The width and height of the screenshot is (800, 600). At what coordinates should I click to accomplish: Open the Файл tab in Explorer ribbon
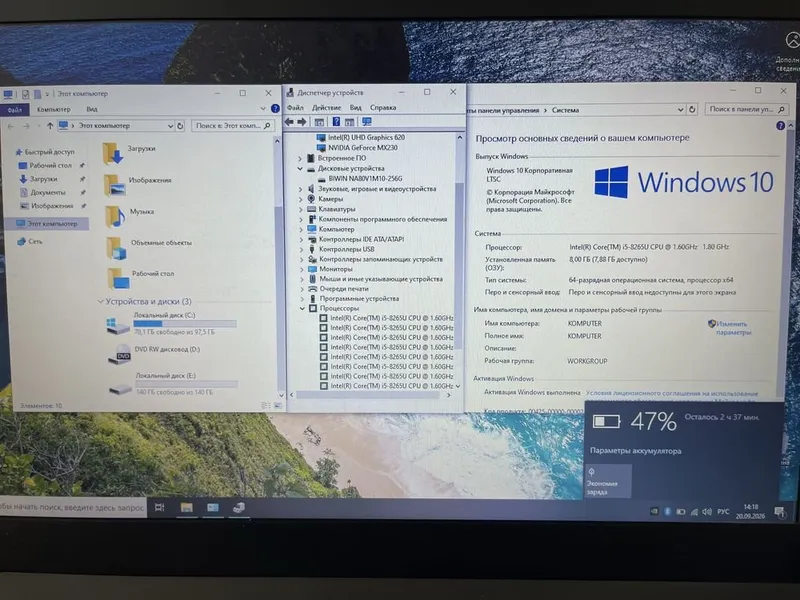pyautogui.click(x=14, y=110)
